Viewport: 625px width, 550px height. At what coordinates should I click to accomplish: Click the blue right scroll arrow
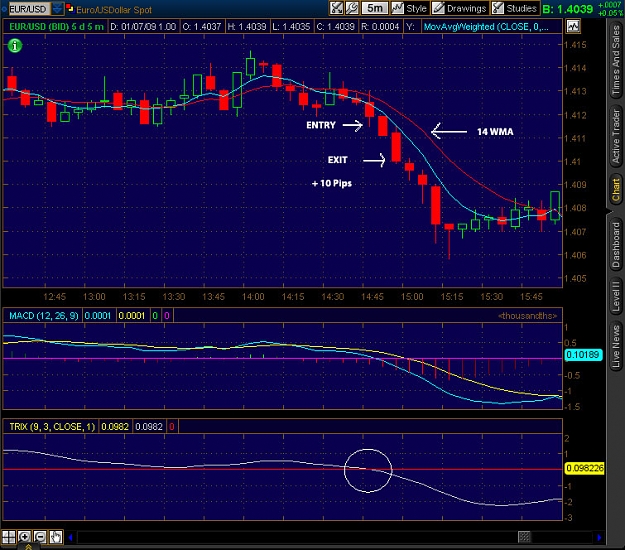pos(599,538)
